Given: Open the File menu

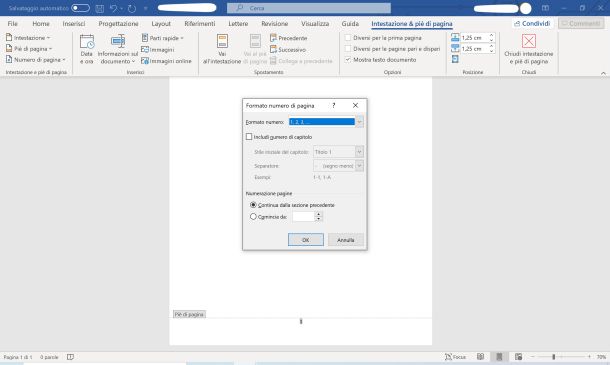Looking at the screenshot, I should pos(12,23).
